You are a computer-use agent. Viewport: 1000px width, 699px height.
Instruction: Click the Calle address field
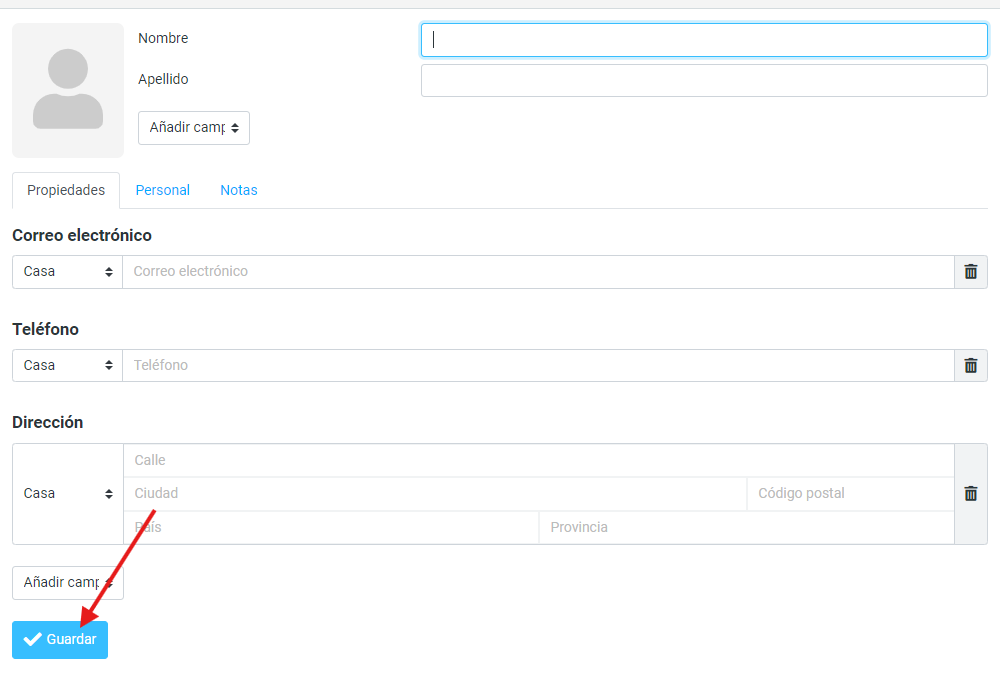(x=538, y=461)
